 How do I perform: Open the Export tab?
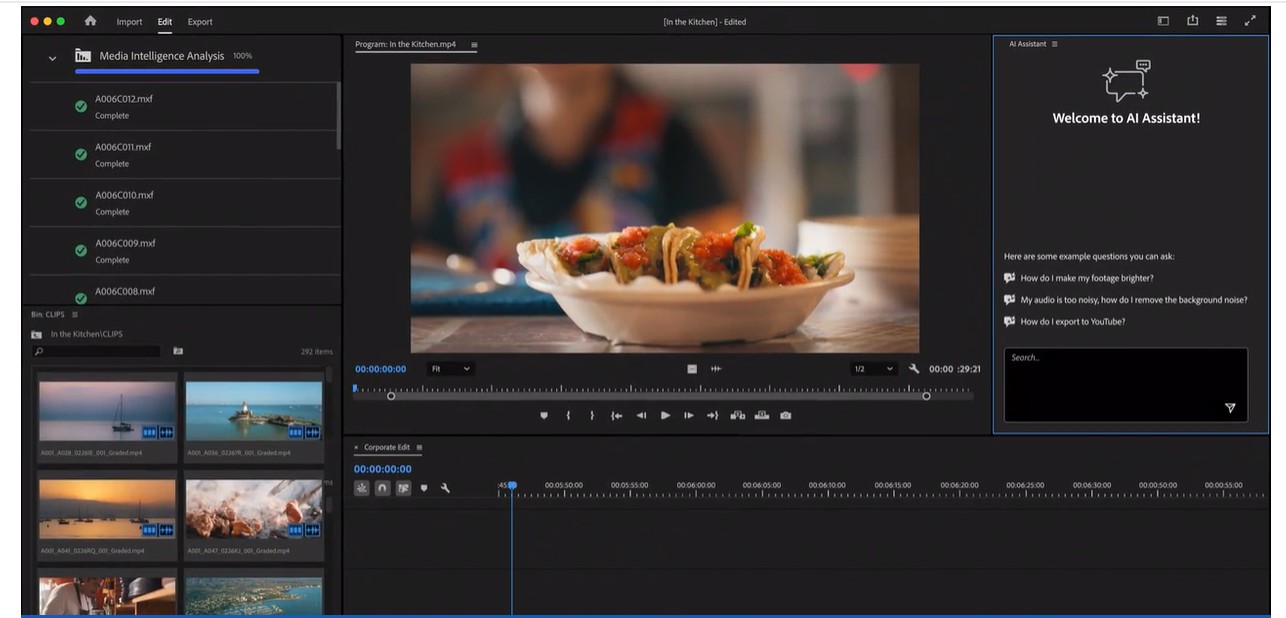click(200, 22)
